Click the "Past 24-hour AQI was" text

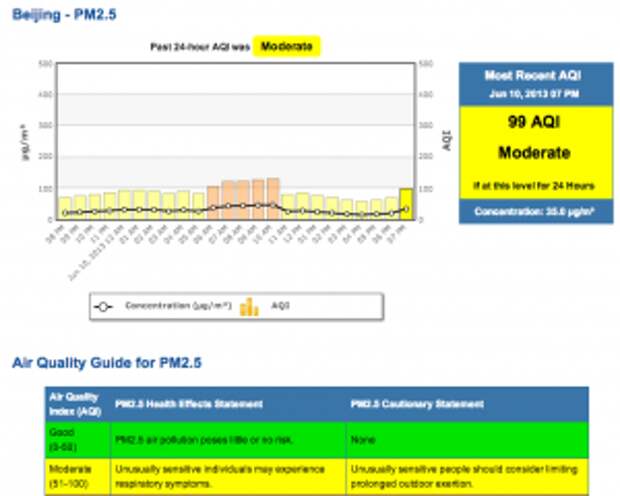(200, 47)
